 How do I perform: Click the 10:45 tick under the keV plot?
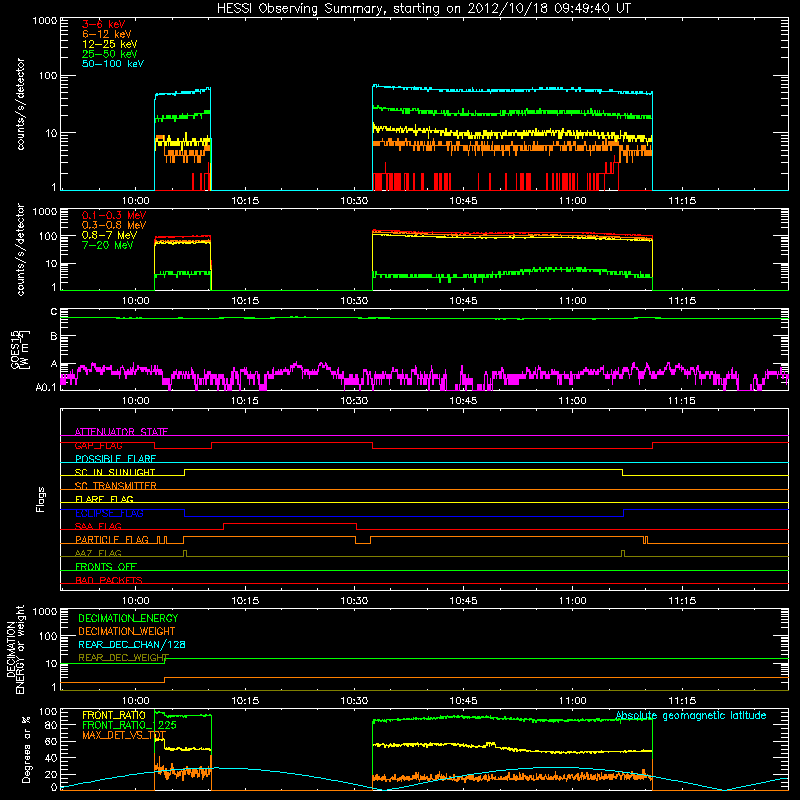pos(463,201)
